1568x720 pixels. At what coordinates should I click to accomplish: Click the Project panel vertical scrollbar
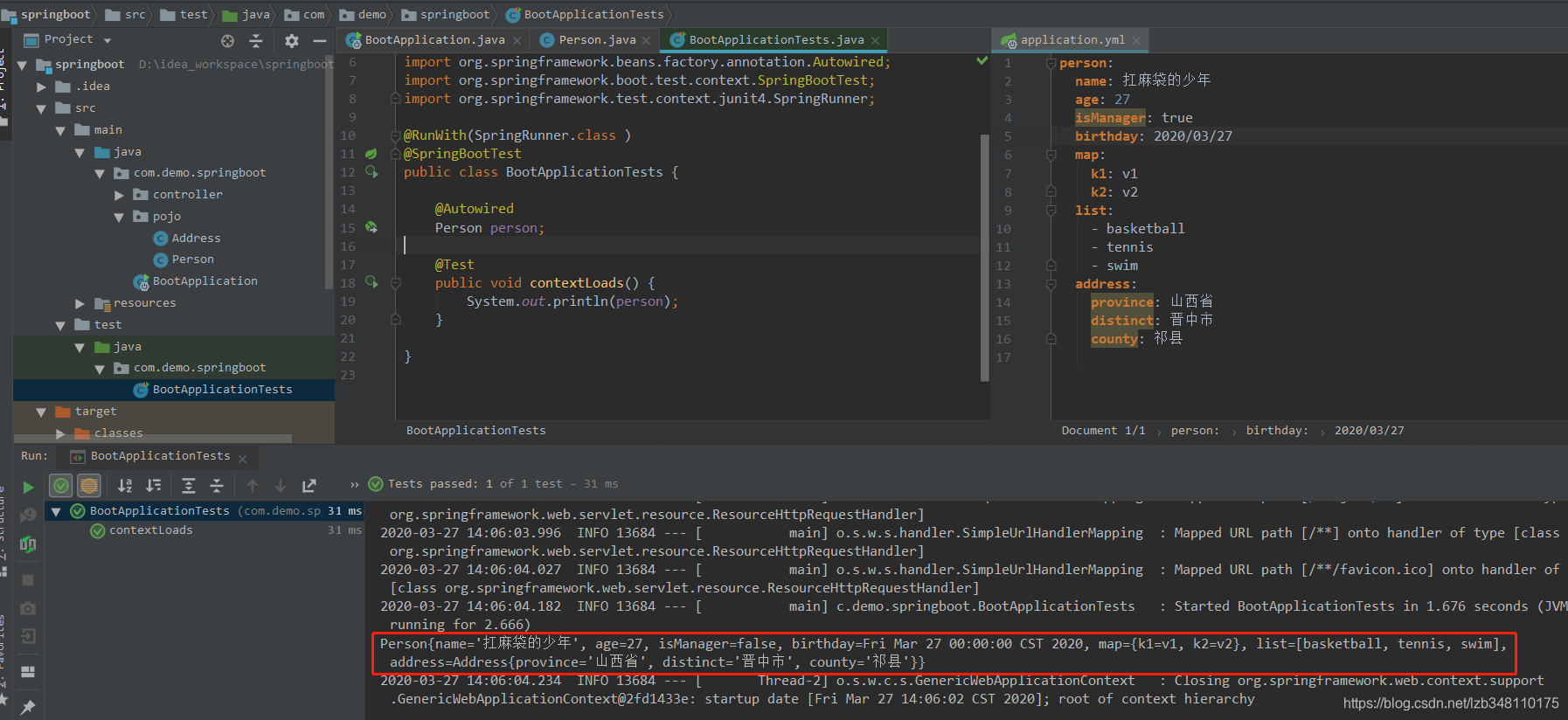329,170
